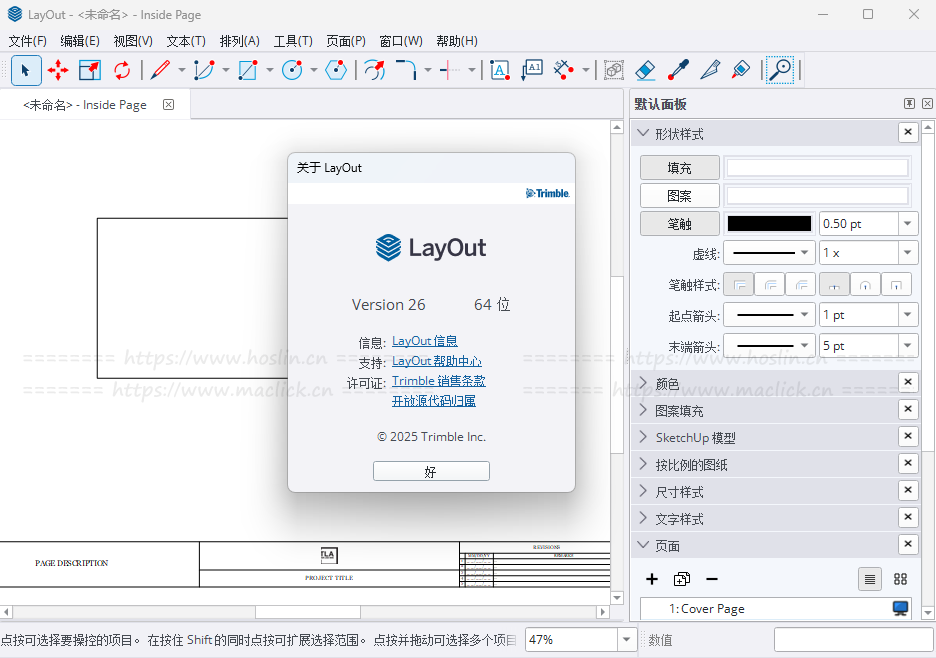Select the red Pencil line tool
This screenshot has width=936, height=658.
160,70
